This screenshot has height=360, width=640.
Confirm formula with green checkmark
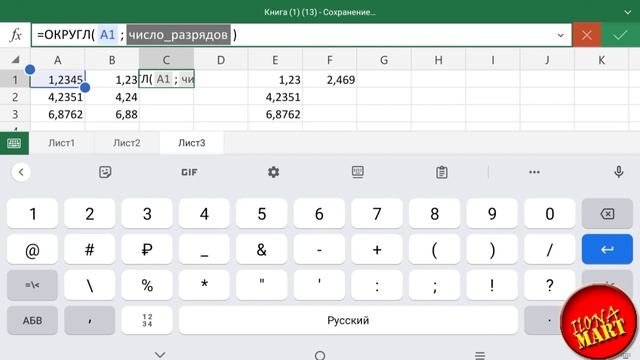(620, 35)
